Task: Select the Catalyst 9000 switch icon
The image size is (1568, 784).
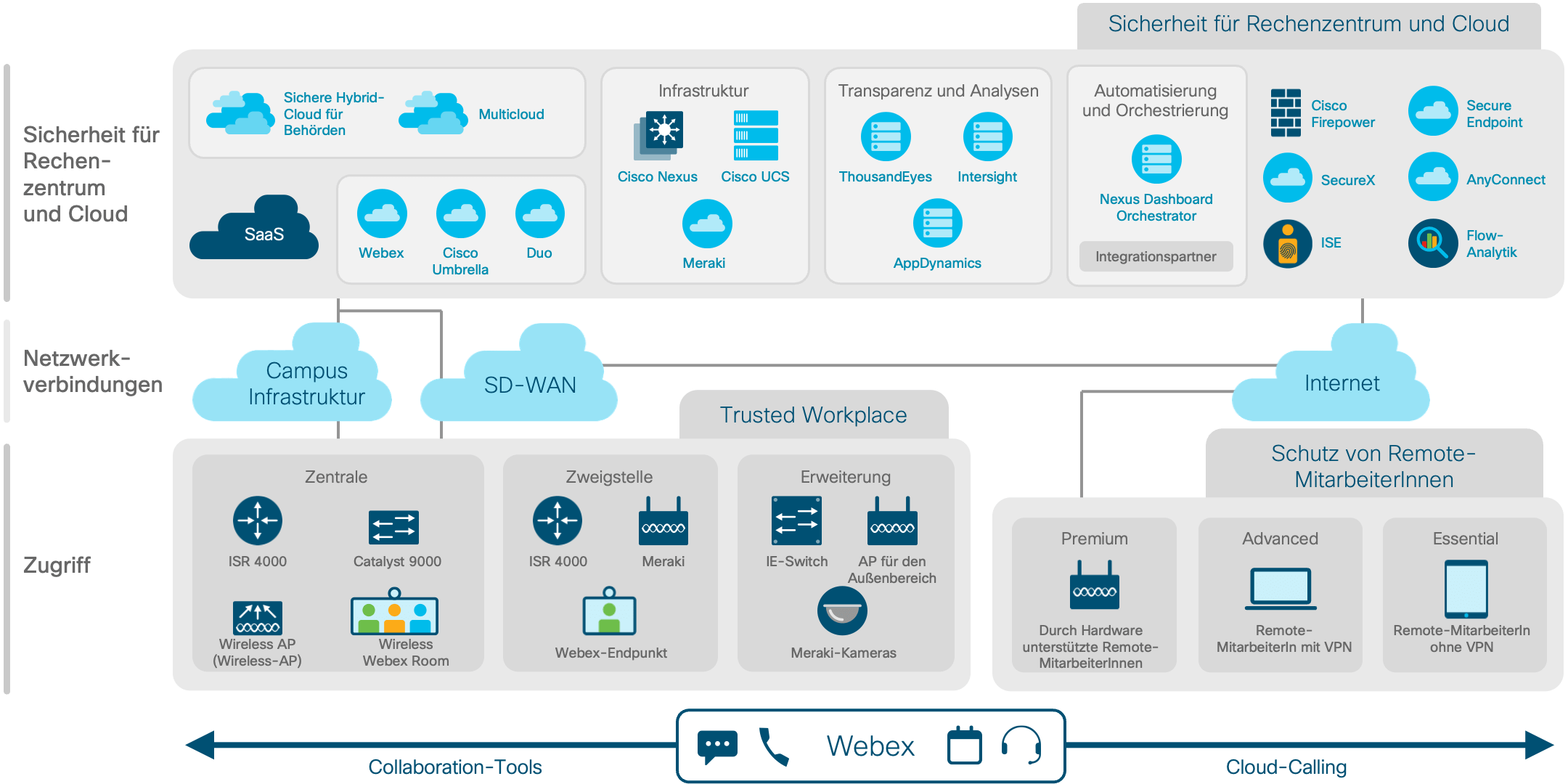Action: pyautogui.click(x=393, y=527)
